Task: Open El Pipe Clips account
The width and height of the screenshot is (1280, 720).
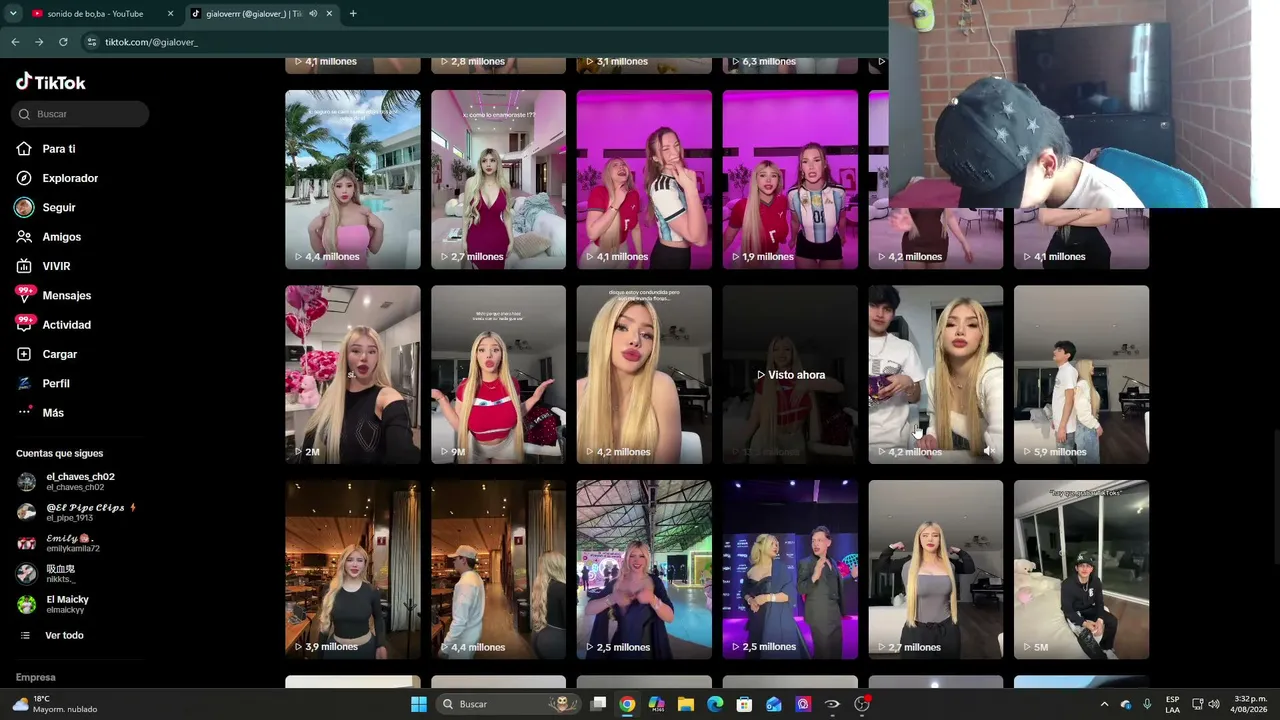Action: [x=76, y=512]
